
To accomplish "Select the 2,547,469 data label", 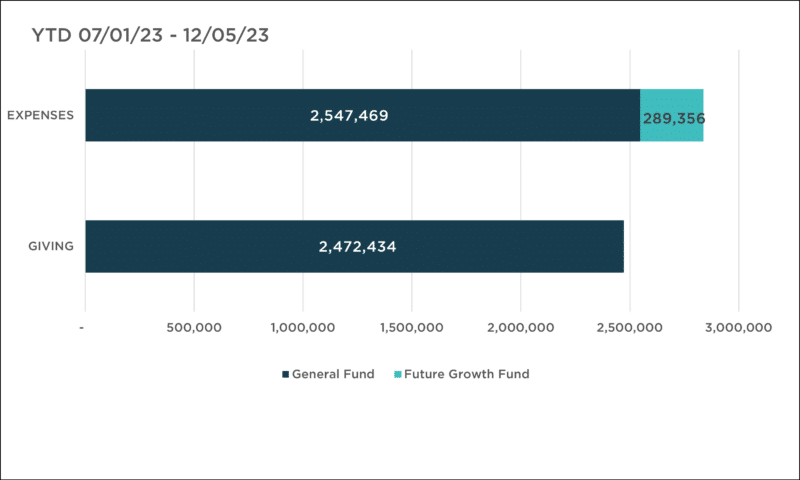I will (x=349, y=116).
